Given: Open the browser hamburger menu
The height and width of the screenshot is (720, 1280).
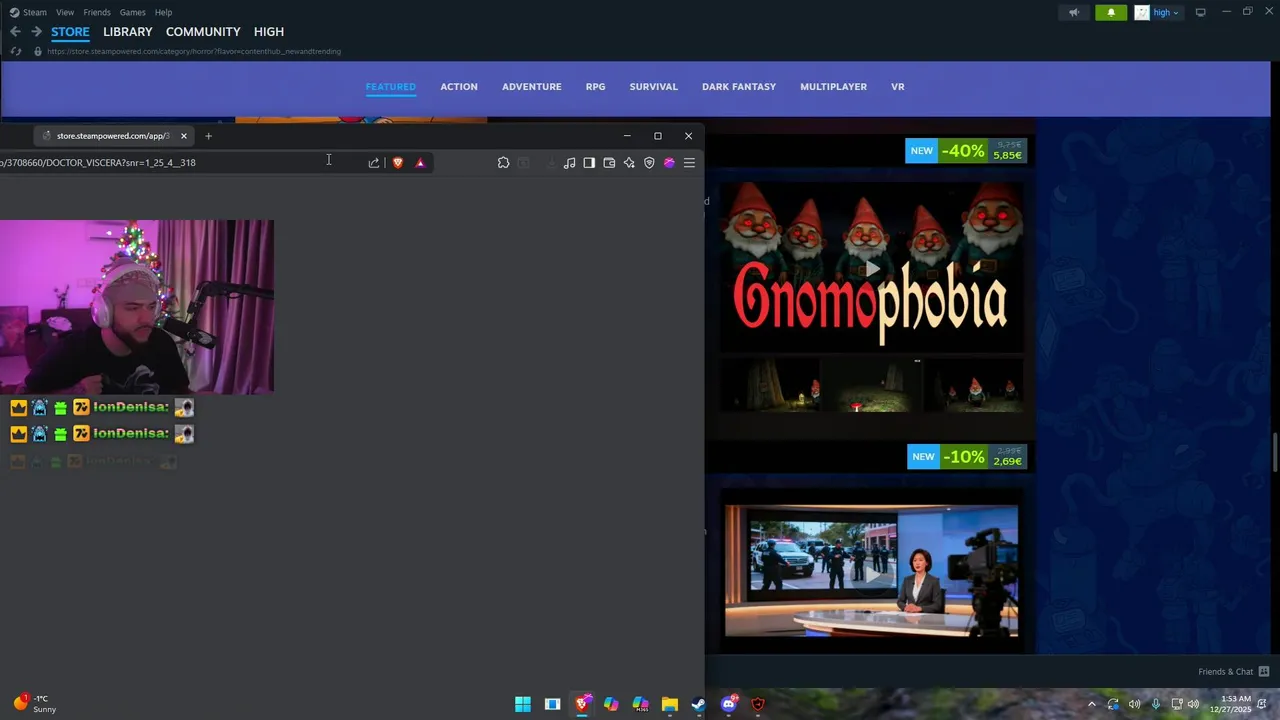Looking at the screenshot, I should point(689,163).
